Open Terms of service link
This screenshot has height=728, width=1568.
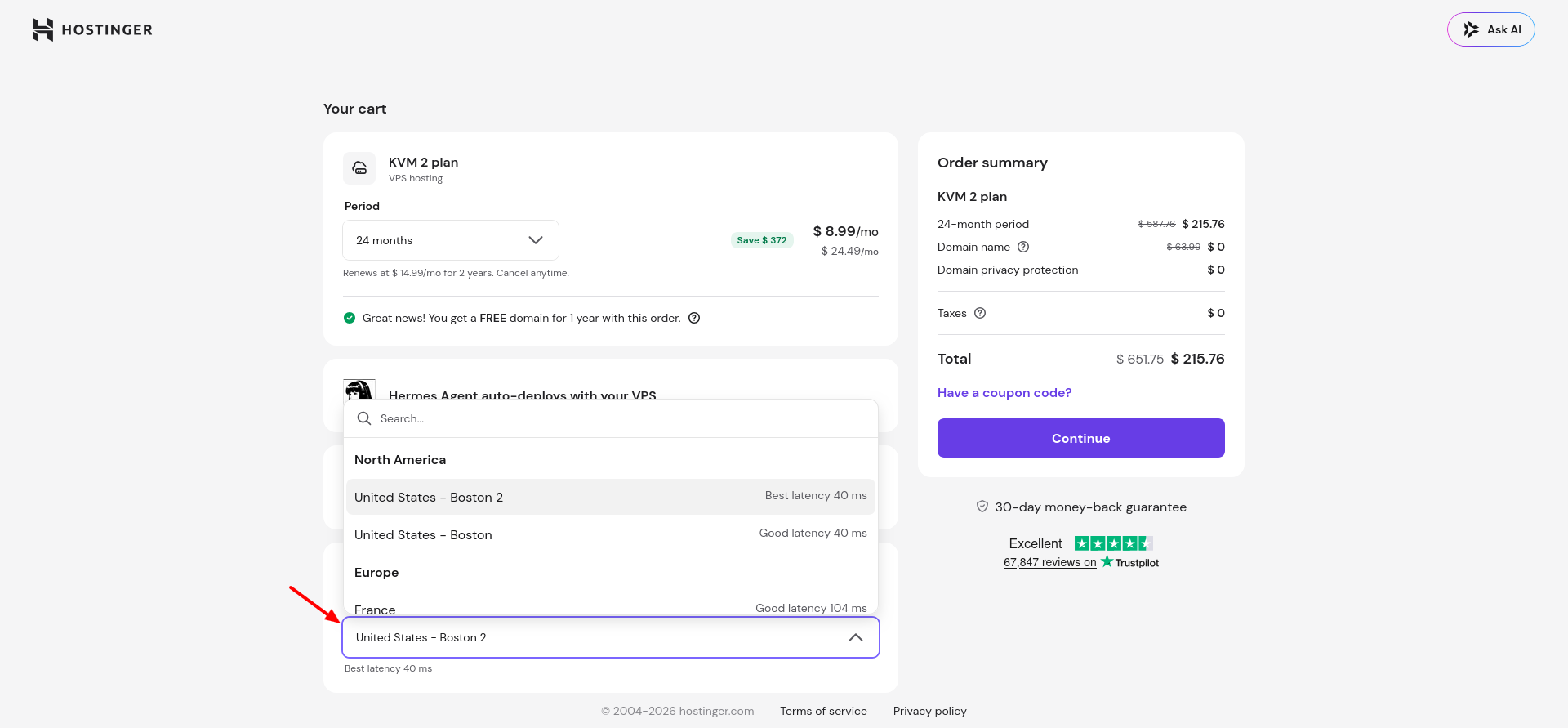point(823,711)
